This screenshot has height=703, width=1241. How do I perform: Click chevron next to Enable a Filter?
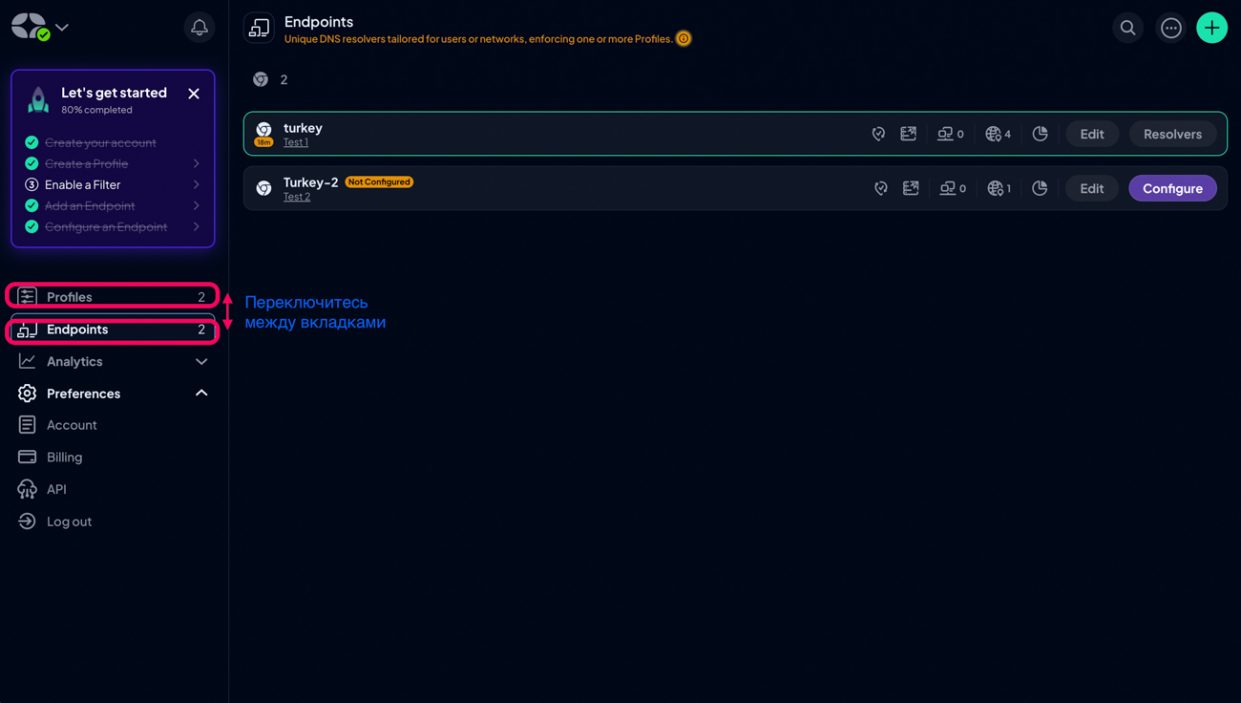[196, 184]
